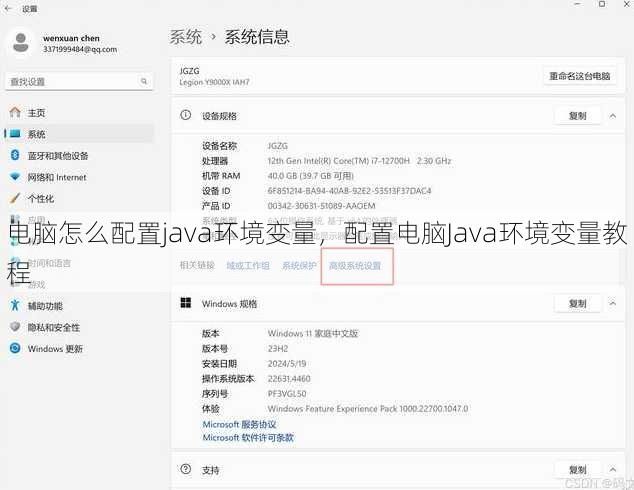
Task: Open 系统保护 link
Action: click(299, 266)
